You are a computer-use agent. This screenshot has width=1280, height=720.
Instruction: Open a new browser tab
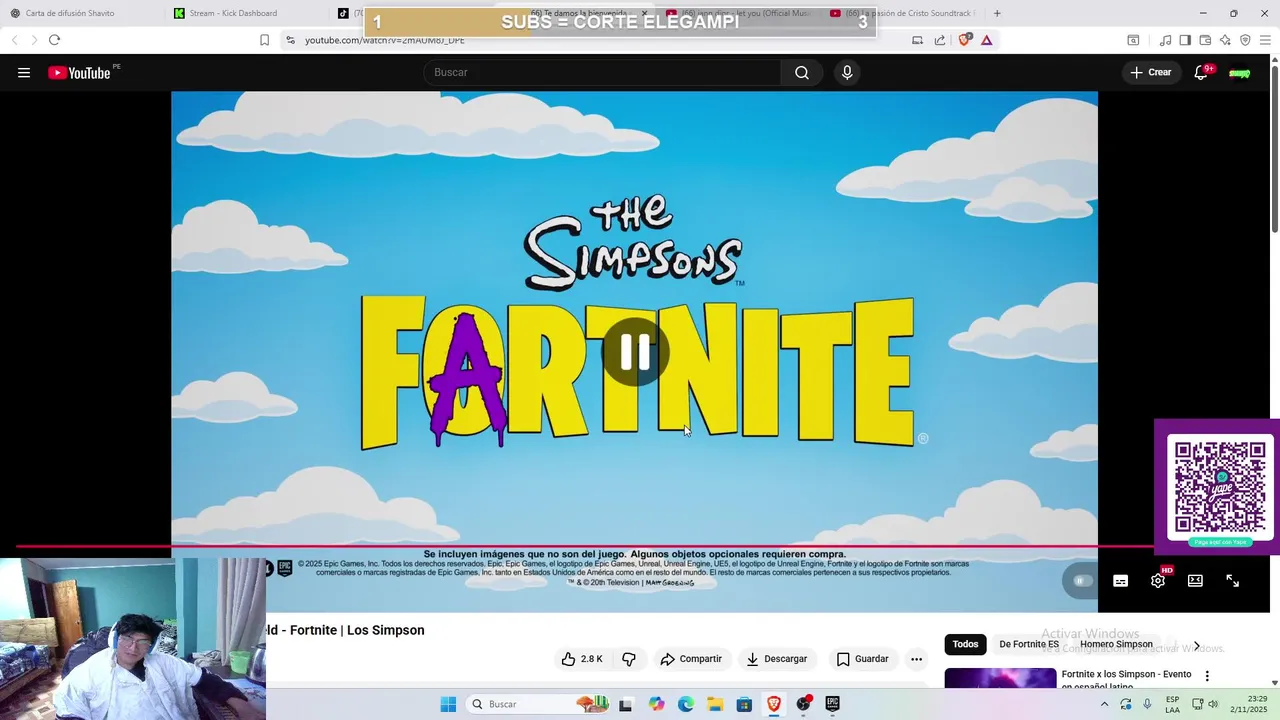point(997,13)
